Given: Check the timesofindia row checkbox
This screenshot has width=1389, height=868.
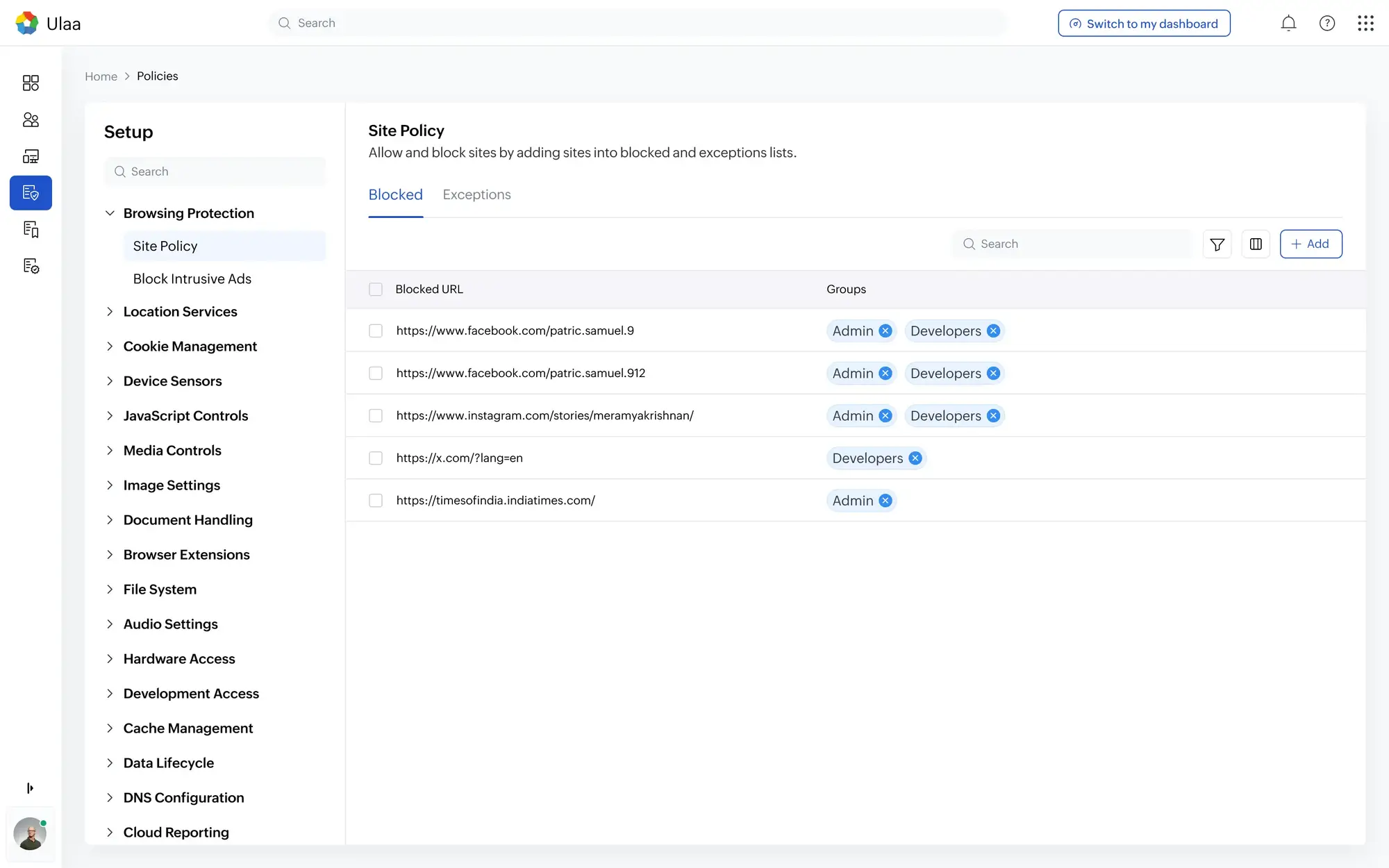Looking at the screenshot, I should pos(376,501).
